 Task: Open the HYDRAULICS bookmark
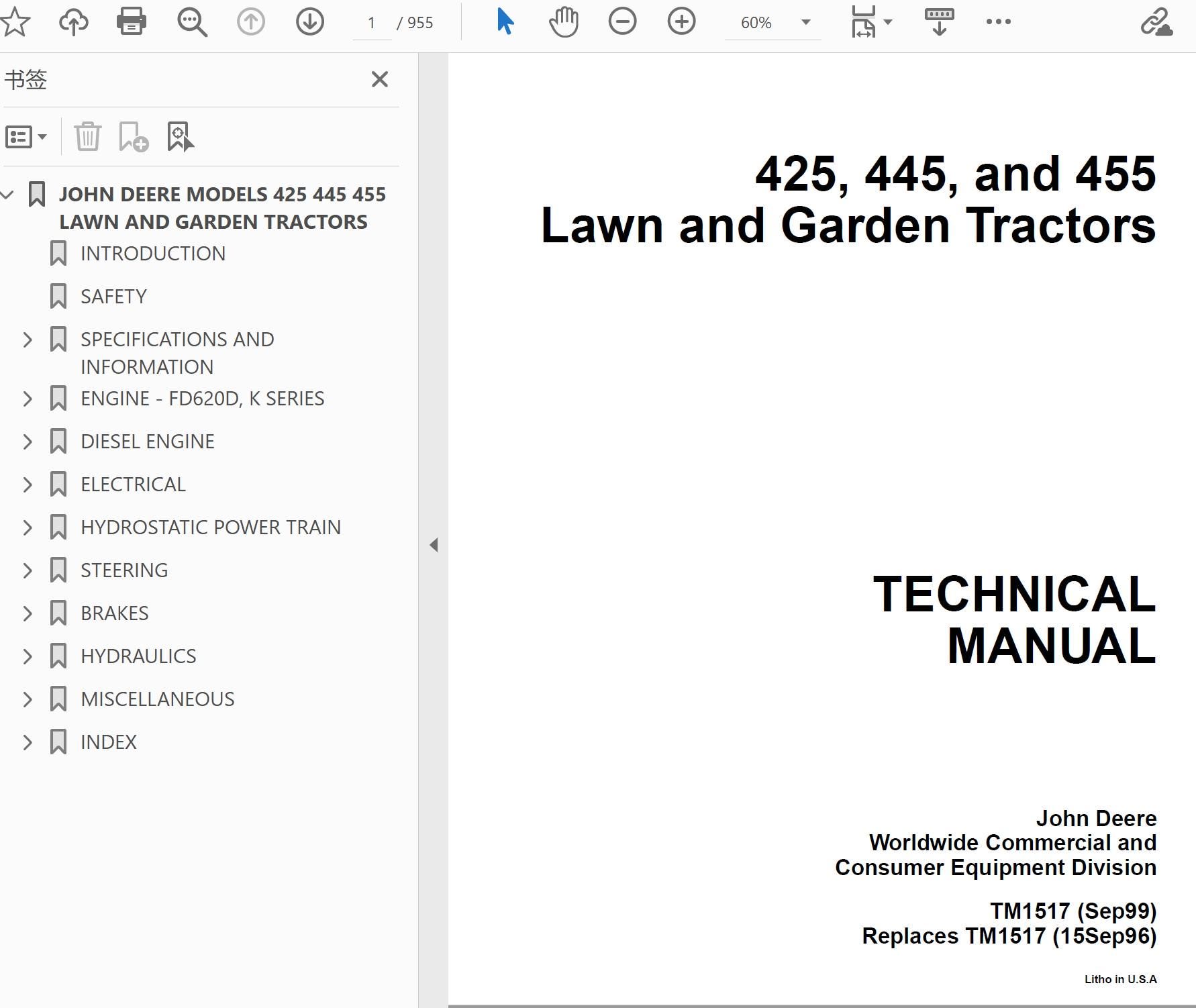pos(138,656)
